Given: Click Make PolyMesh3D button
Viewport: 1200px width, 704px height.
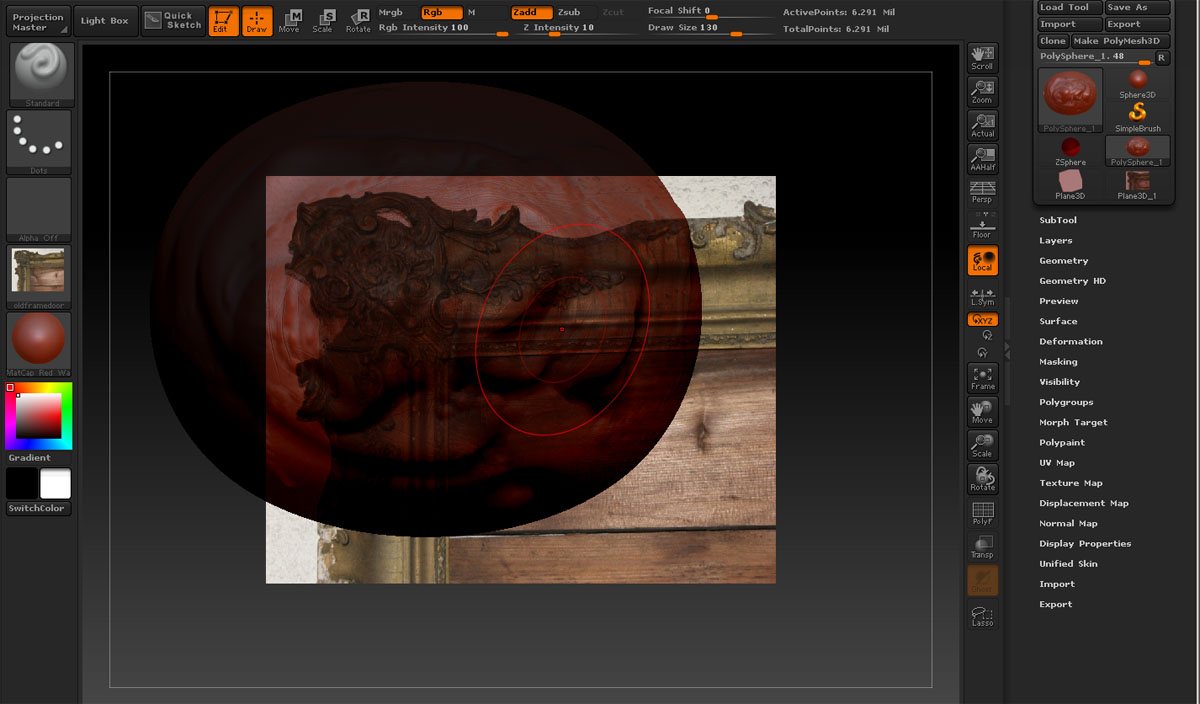Looking at the screenshot, I should 1120,41.
